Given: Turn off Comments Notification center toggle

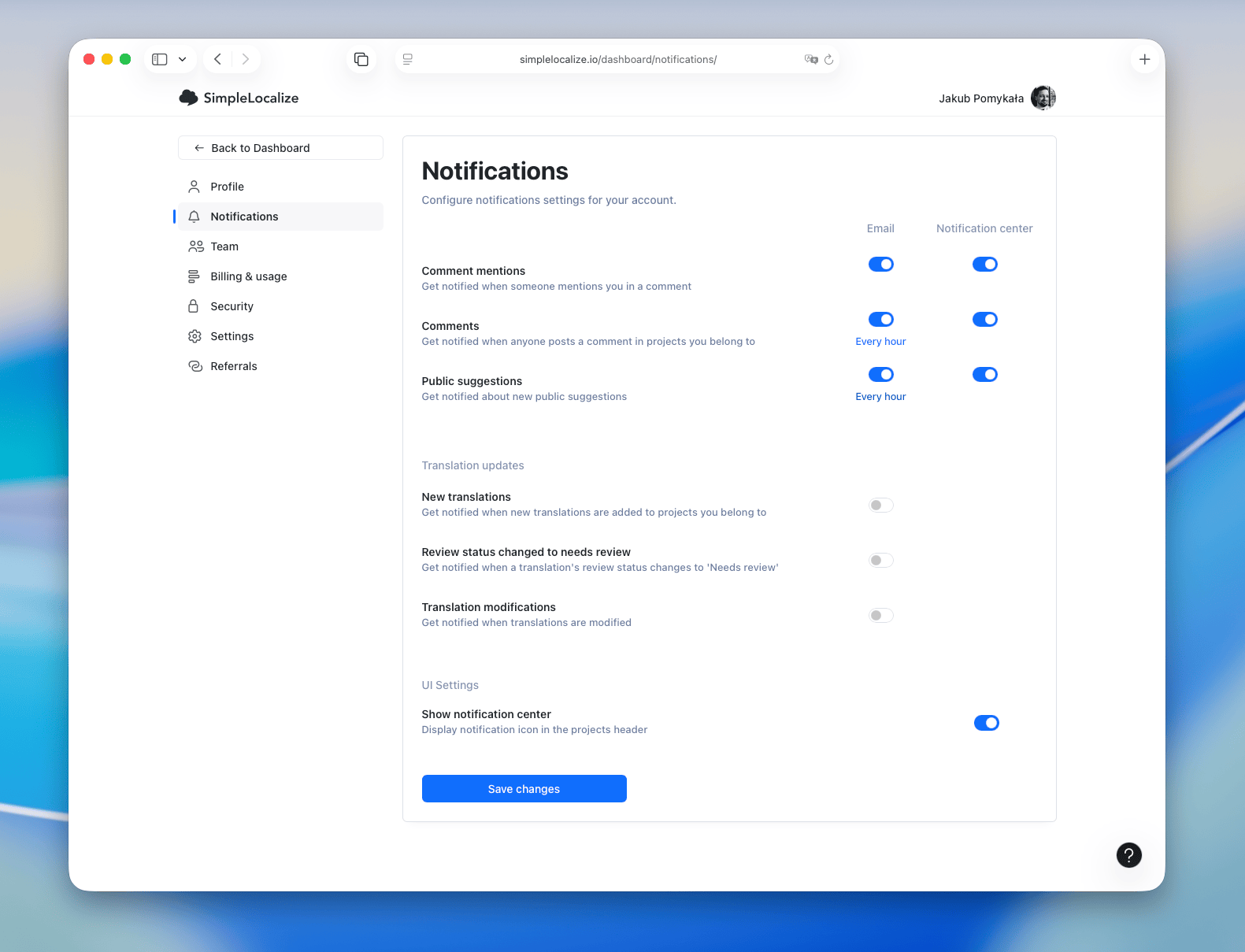Looking at the screenshot, I should tap(985, 320).
